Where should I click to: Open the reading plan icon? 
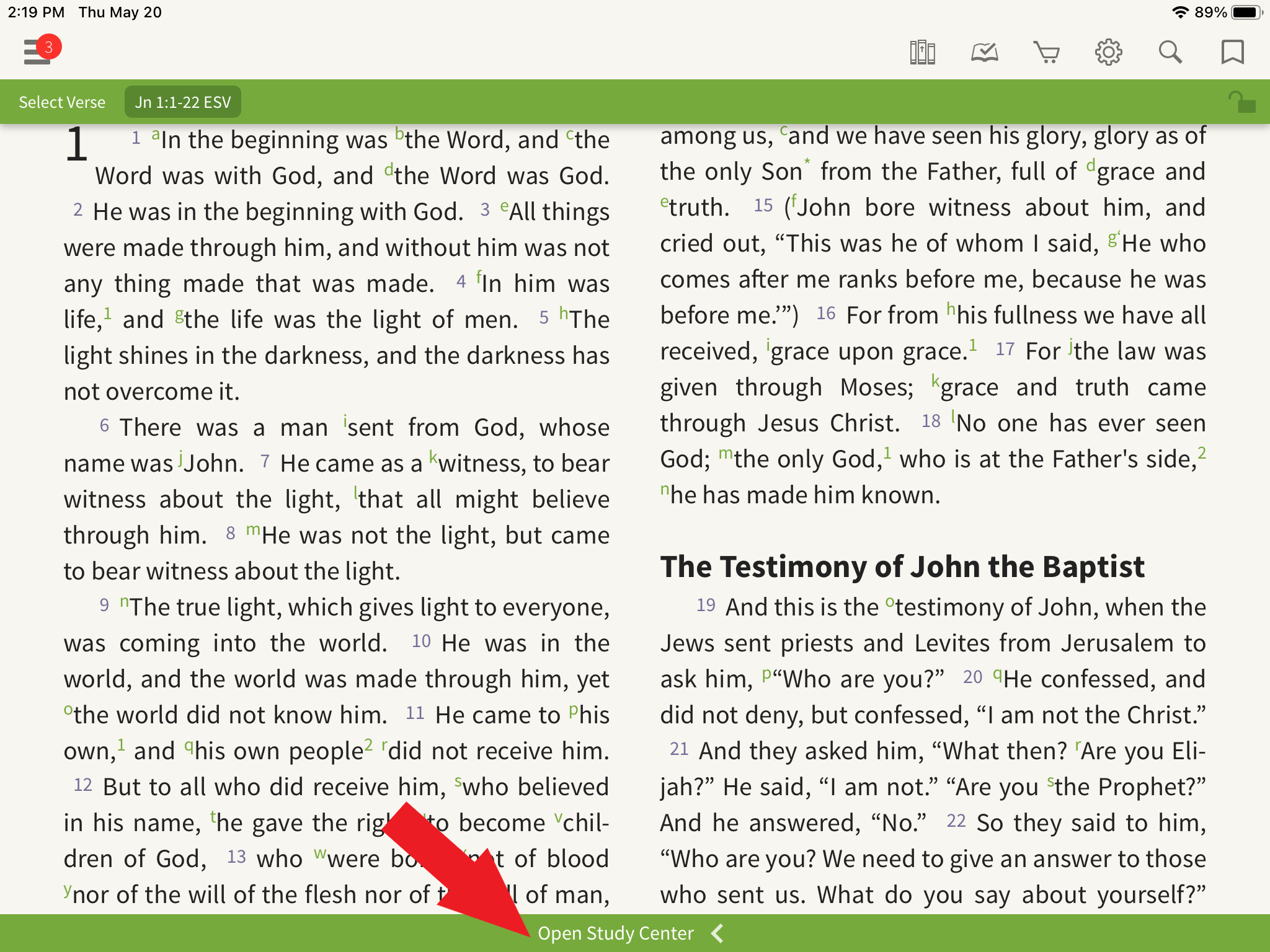[x=984, y=52]
